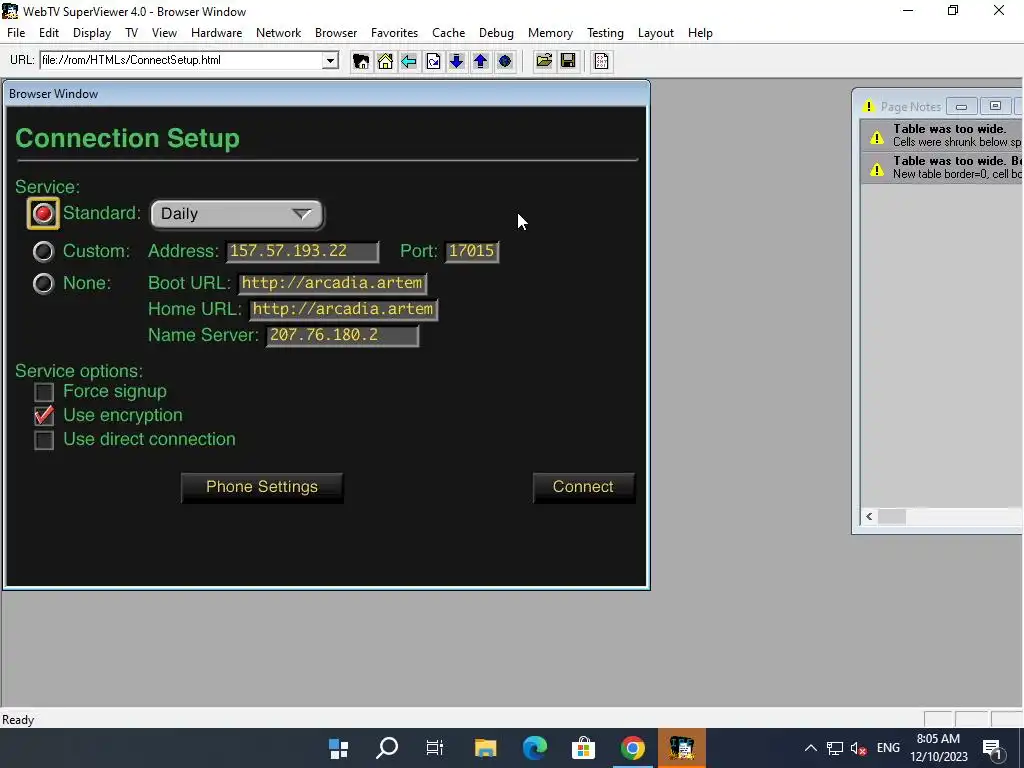
Task: Open the File menu
Action: (x=16, y=33)
